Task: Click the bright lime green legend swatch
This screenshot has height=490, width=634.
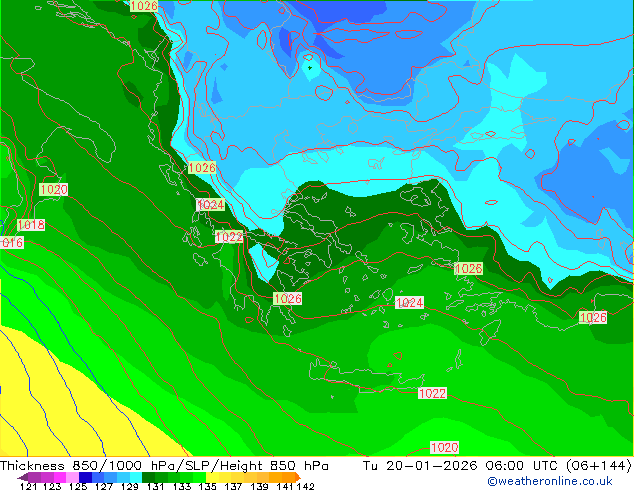Action: click(x=199, y=477)
